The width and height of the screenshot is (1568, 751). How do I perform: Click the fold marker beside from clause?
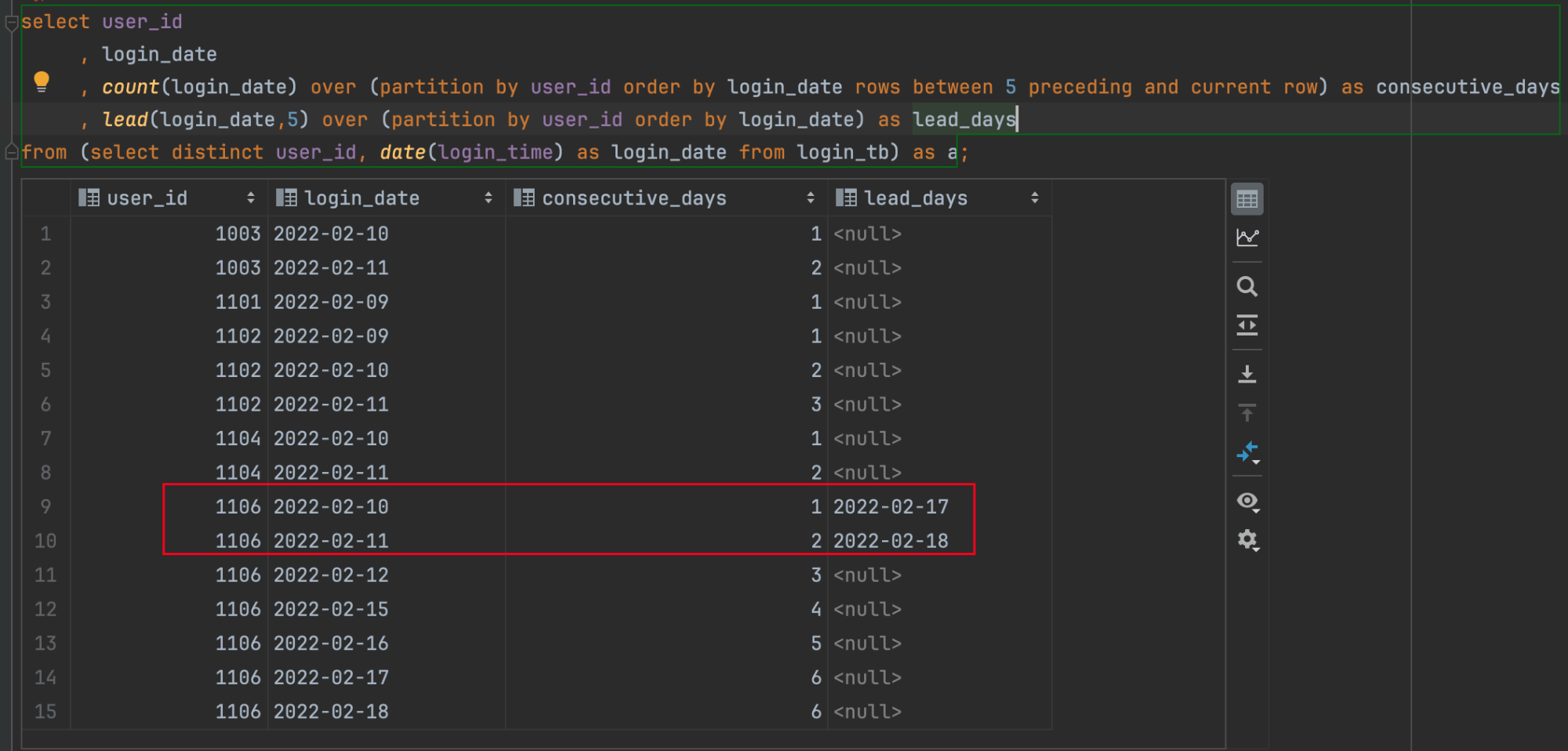(x=11, y=151)
